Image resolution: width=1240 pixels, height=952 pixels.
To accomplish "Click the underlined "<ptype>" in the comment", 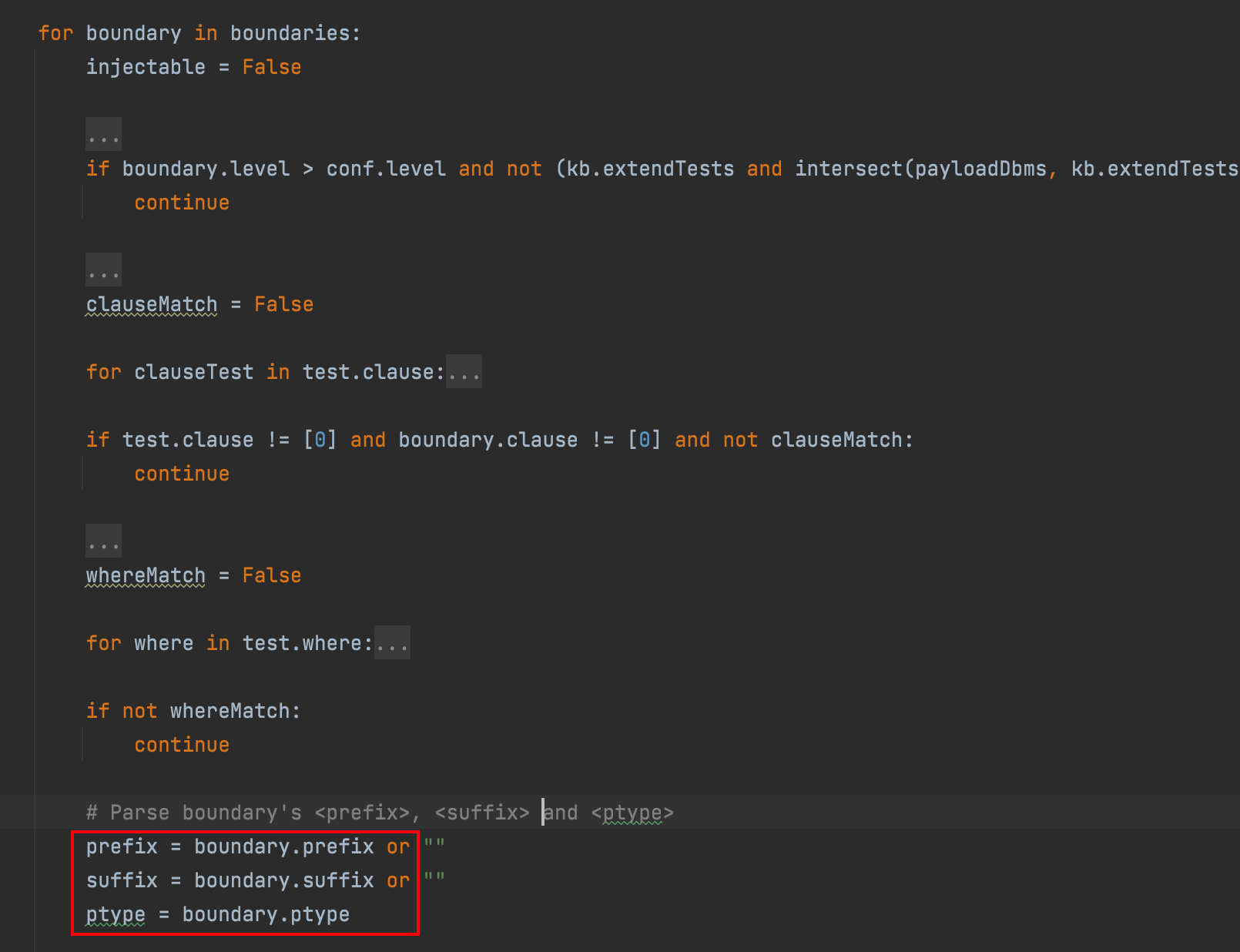I will 632,813.
